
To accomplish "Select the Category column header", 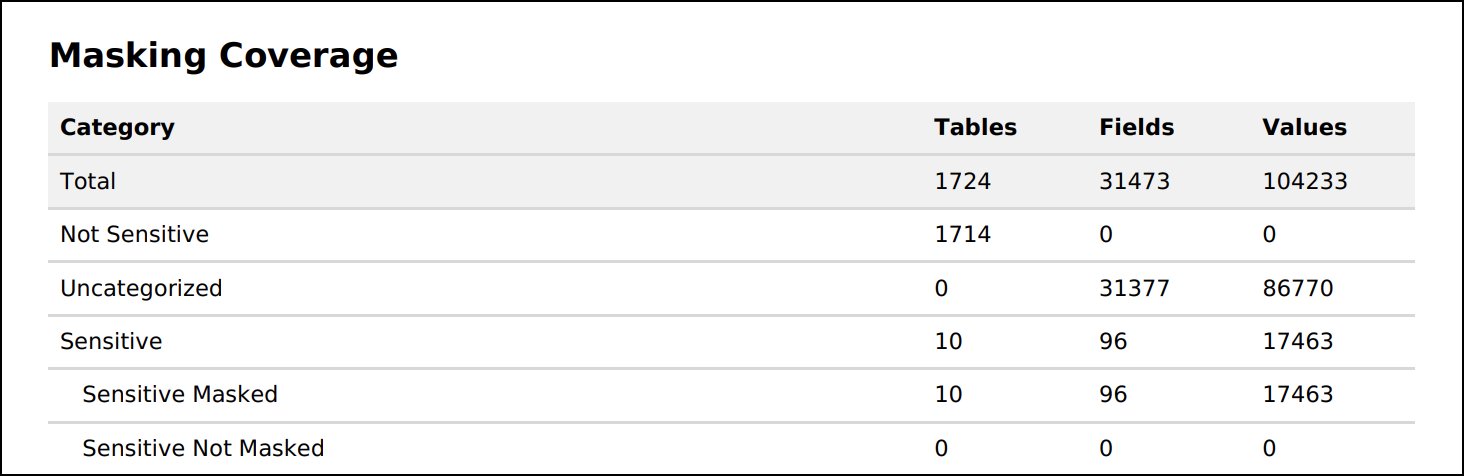I will coord(117,128).
